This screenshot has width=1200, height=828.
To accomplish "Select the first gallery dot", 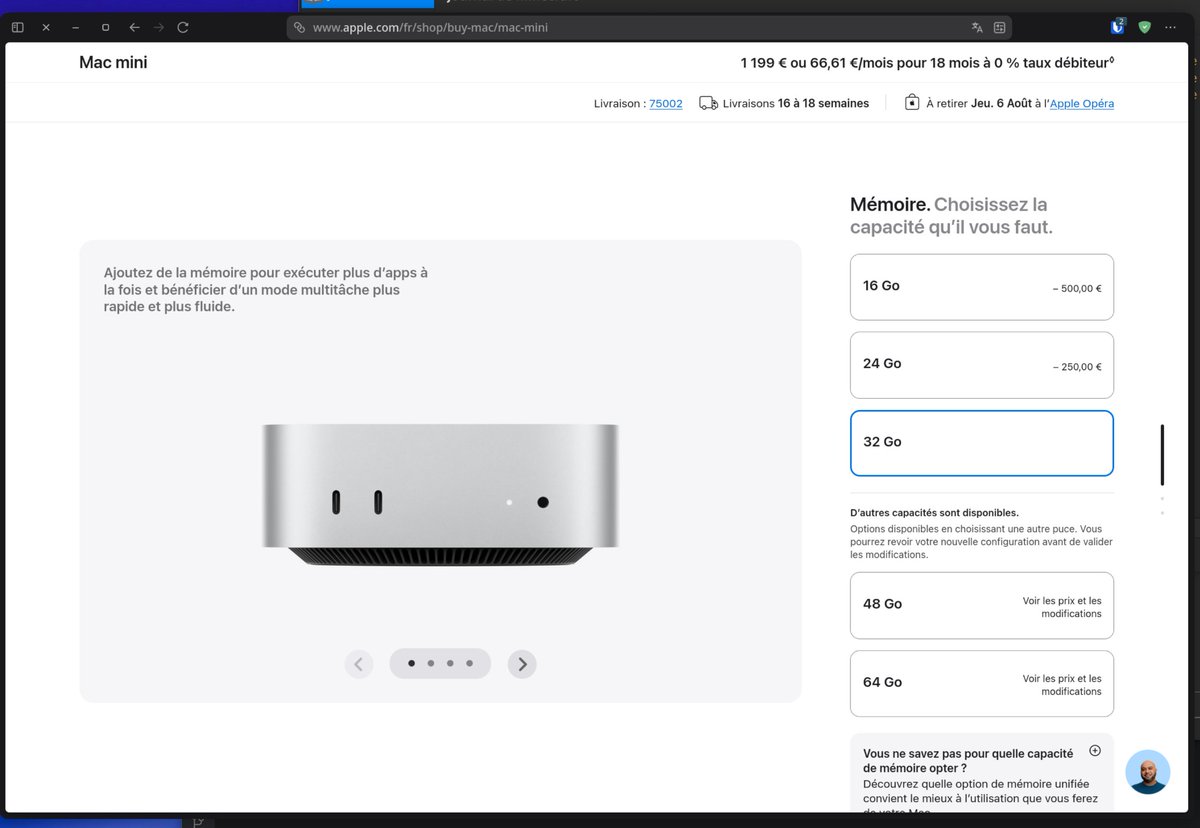I will tap(411, 664).
